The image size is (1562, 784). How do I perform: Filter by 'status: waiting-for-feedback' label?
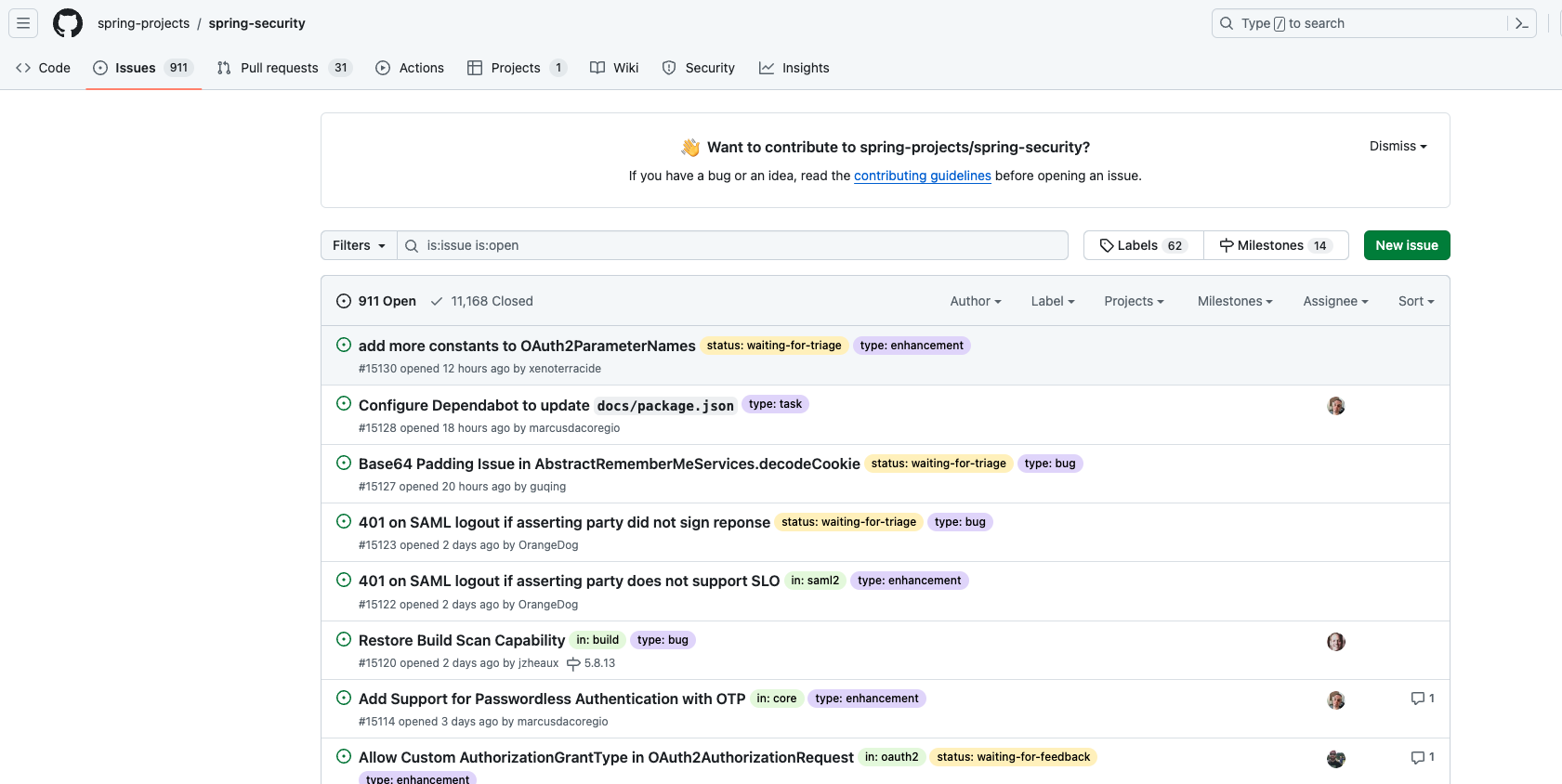click(x=1014, y=757)
